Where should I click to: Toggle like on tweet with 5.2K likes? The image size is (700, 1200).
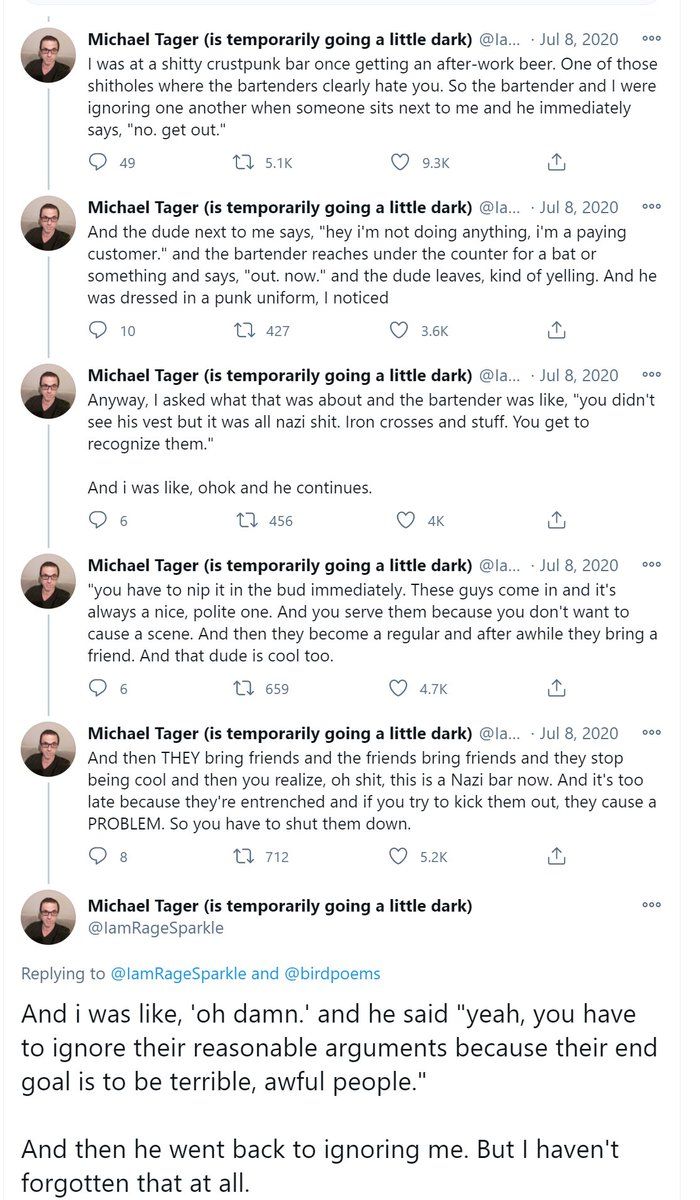tap(400, 856)
